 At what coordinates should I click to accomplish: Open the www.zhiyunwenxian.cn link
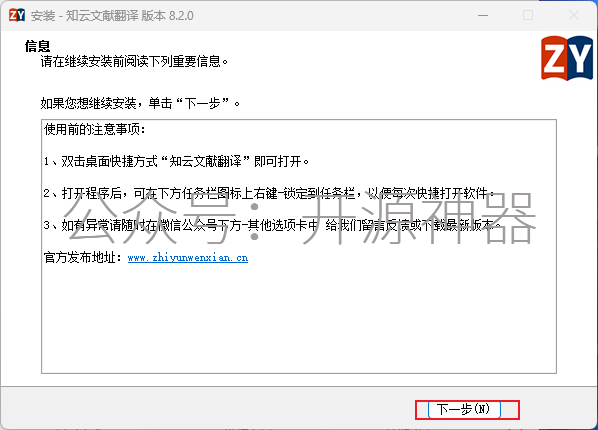point(188,258)
